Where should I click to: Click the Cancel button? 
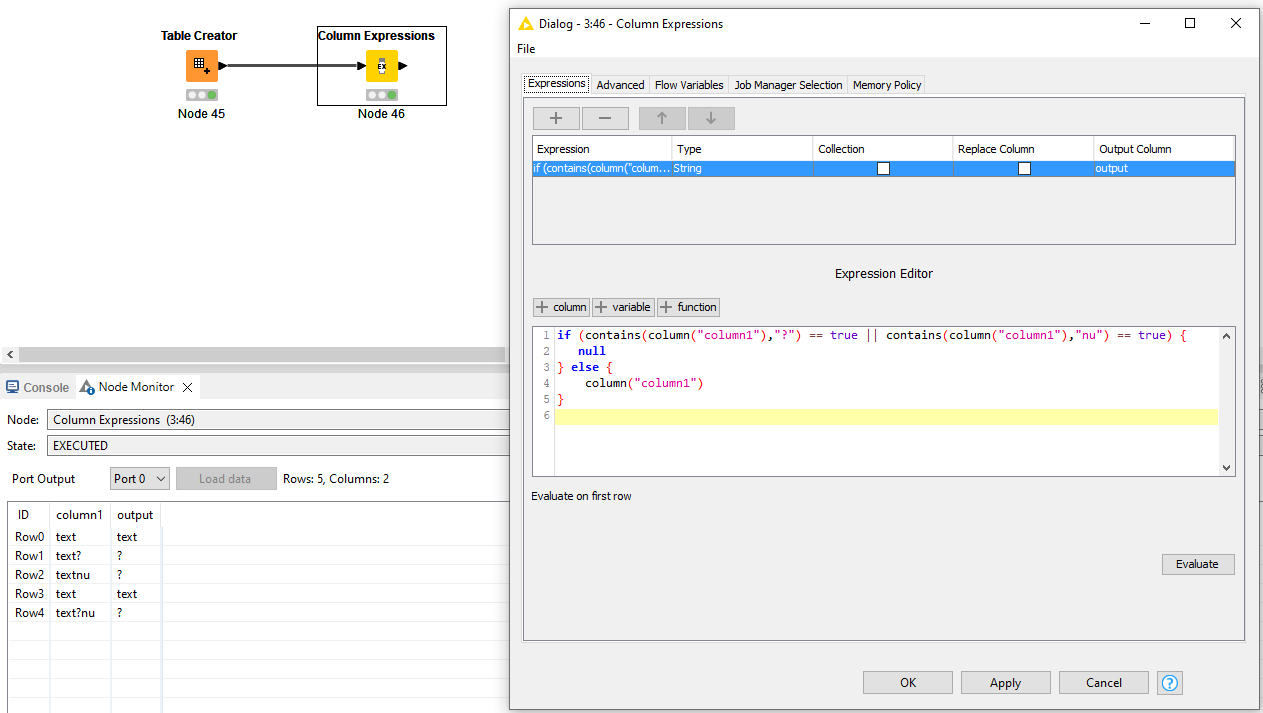coord(1104,683)
